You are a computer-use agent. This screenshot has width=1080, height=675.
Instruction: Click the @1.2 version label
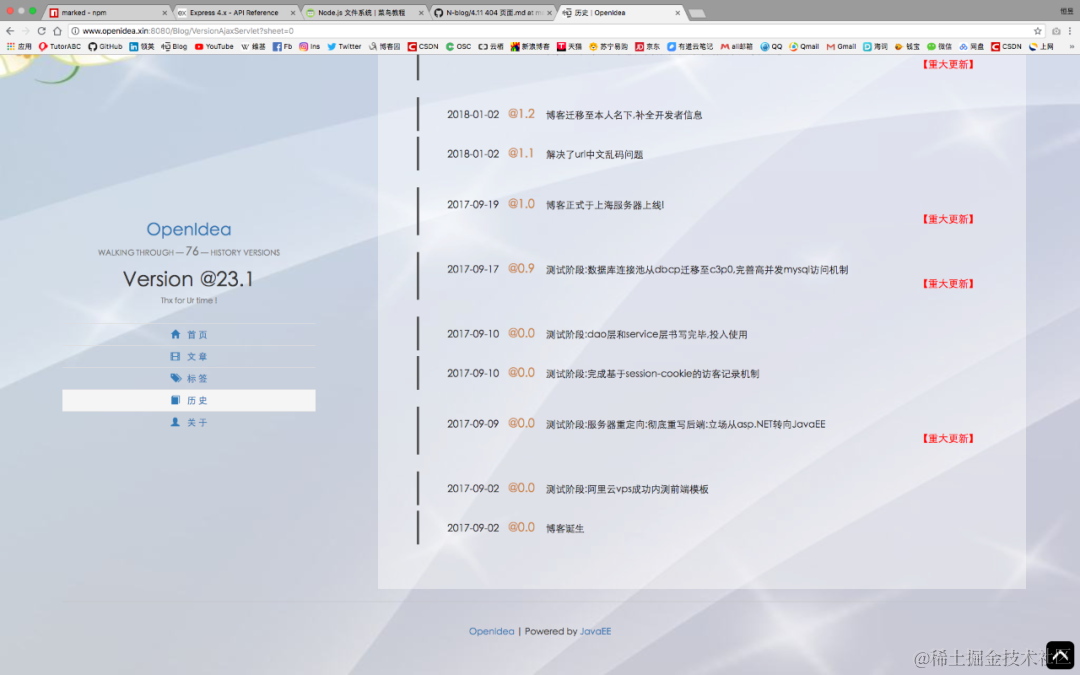pos(521,114)
